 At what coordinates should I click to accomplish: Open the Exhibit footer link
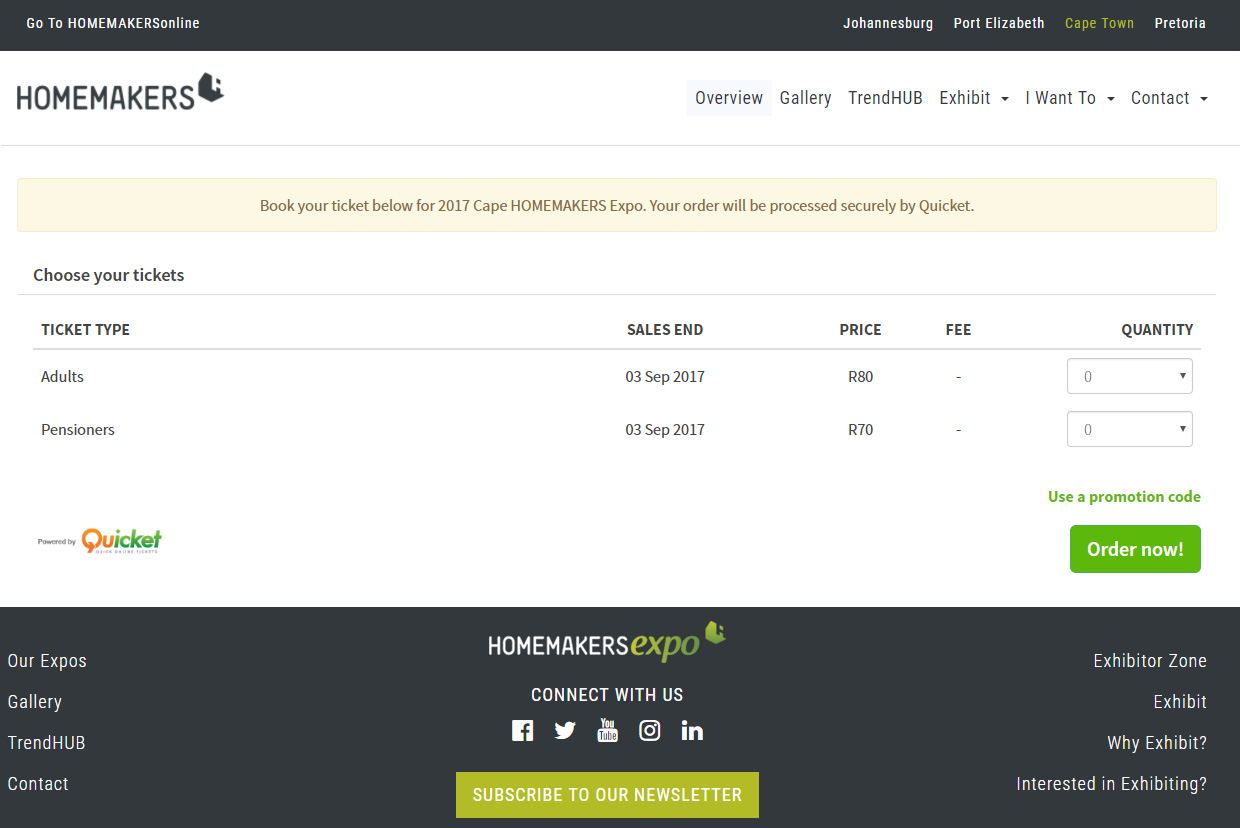(x=1180, y=702)
